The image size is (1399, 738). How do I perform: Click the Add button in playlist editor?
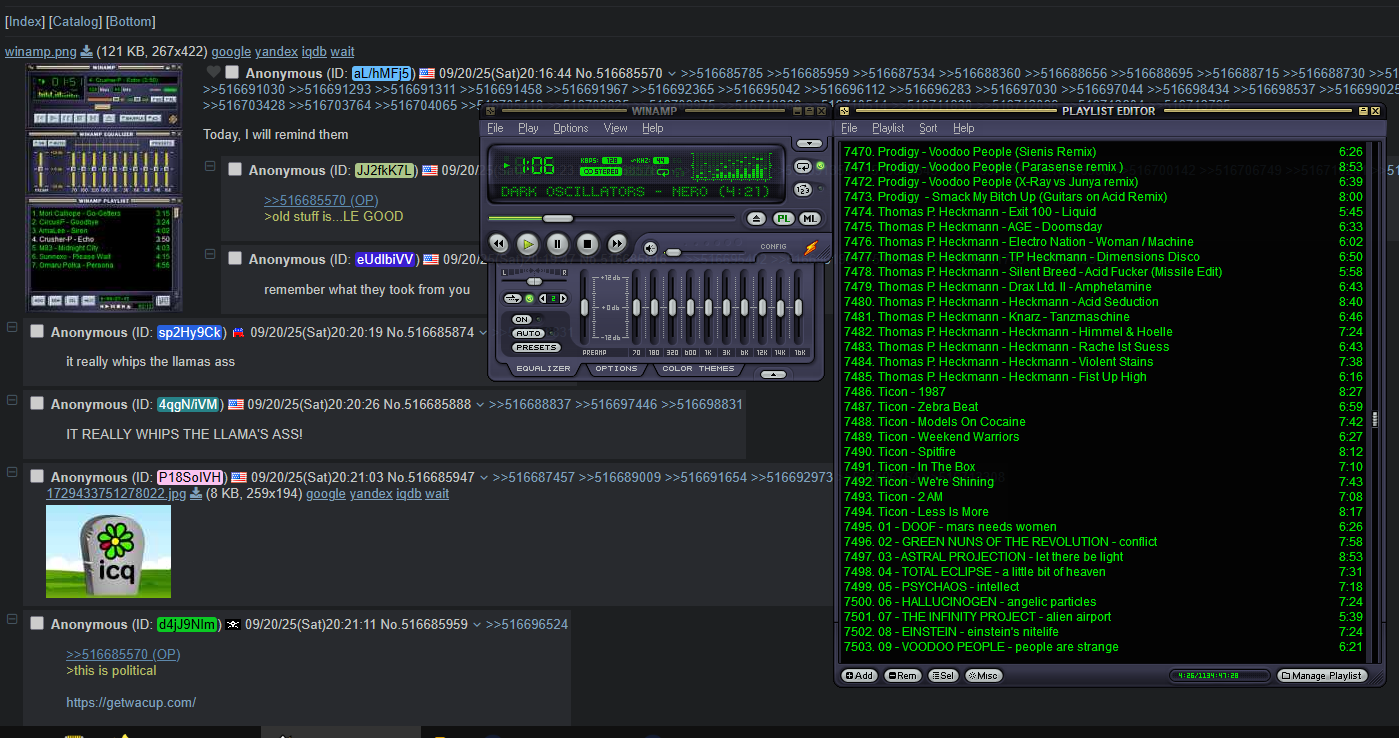pyautogui.click(x=859, y=676)
